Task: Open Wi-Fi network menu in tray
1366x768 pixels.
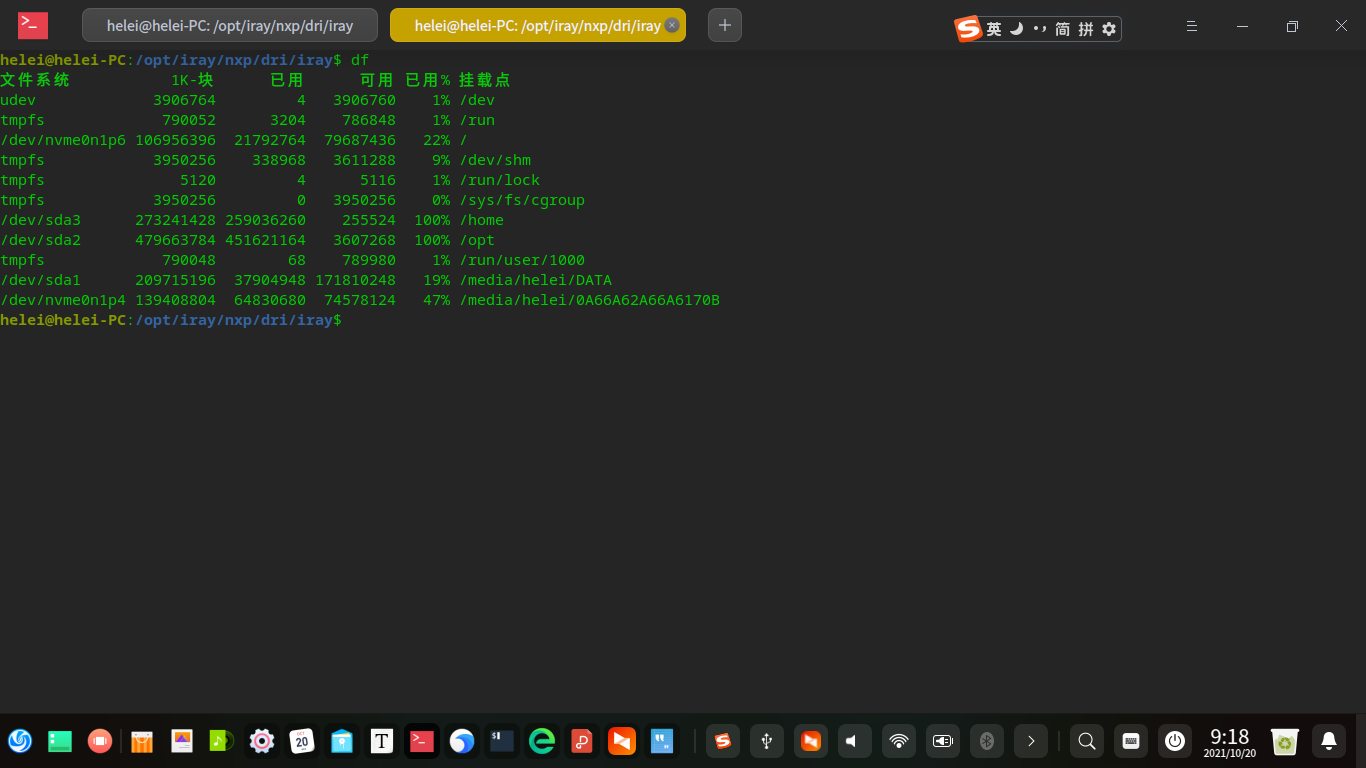Action: pos(898,741)
